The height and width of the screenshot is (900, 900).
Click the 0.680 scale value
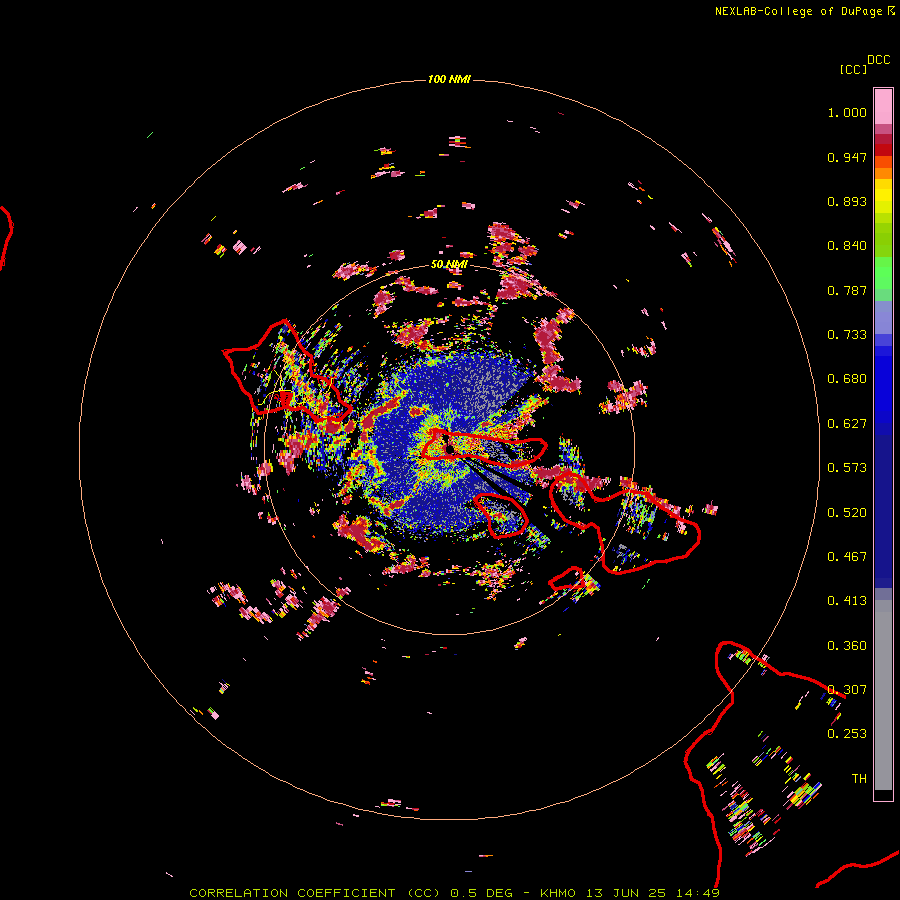[847, 379]
